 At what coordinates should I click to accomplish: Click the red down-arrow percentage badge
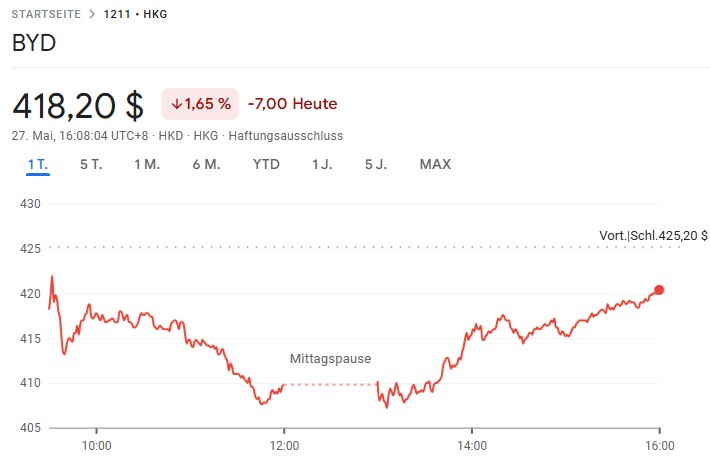click(200, 103)
